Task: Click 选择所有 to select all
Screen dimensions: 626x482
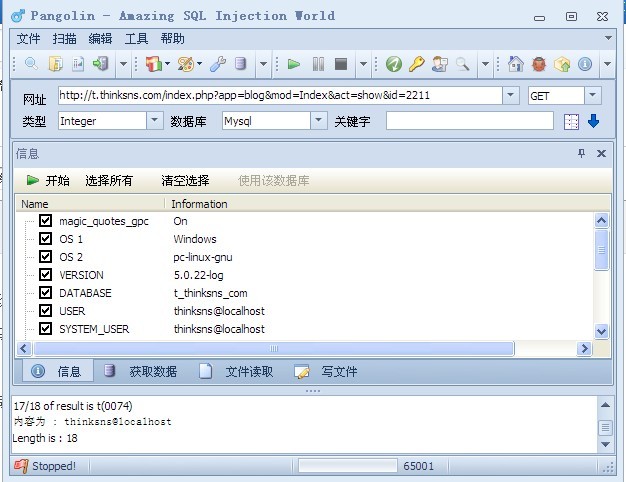Action: pos(109,181)
